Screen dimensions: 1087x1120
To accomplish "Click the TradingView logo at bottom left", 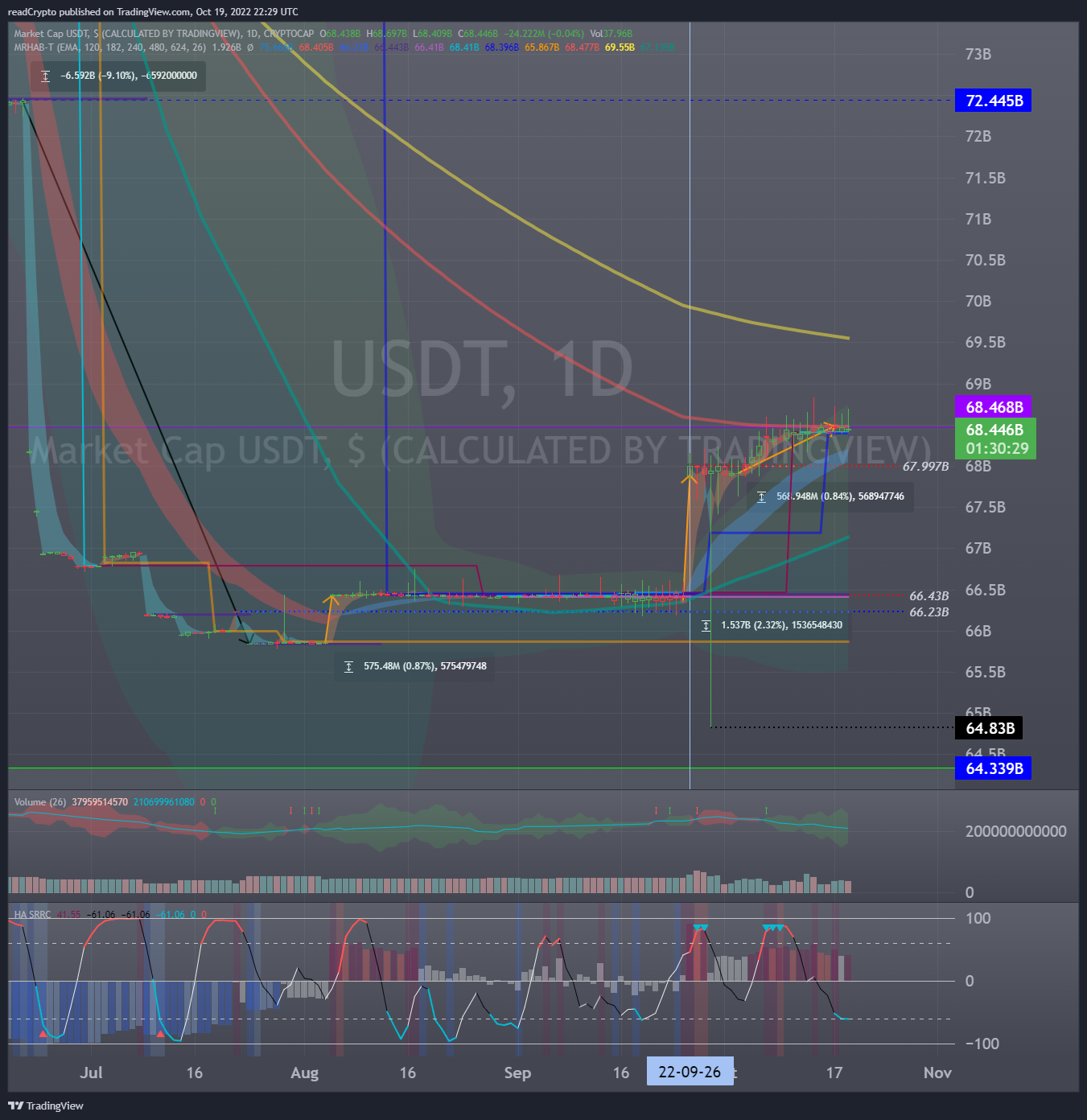I will [x=46, y=1106].
